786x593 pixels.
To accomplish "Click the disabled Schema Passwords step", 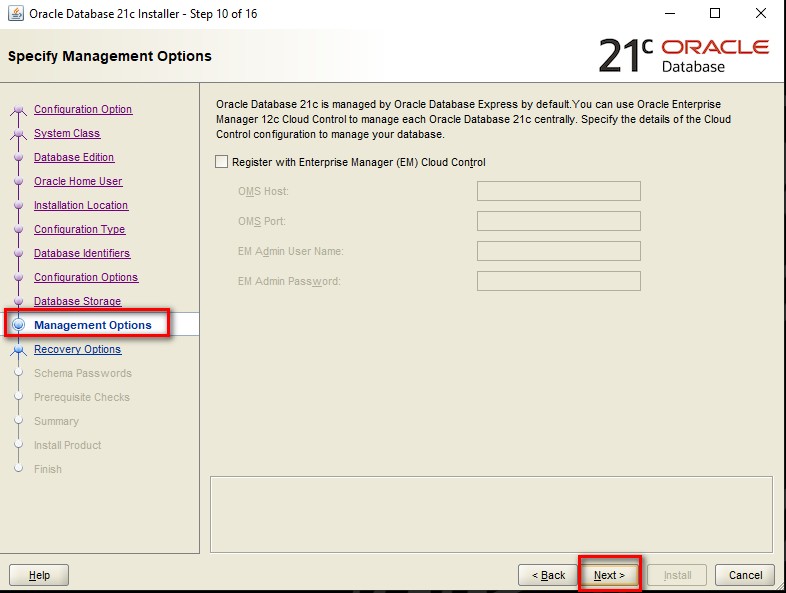I will pyautogui.click(x=83, y=373).
